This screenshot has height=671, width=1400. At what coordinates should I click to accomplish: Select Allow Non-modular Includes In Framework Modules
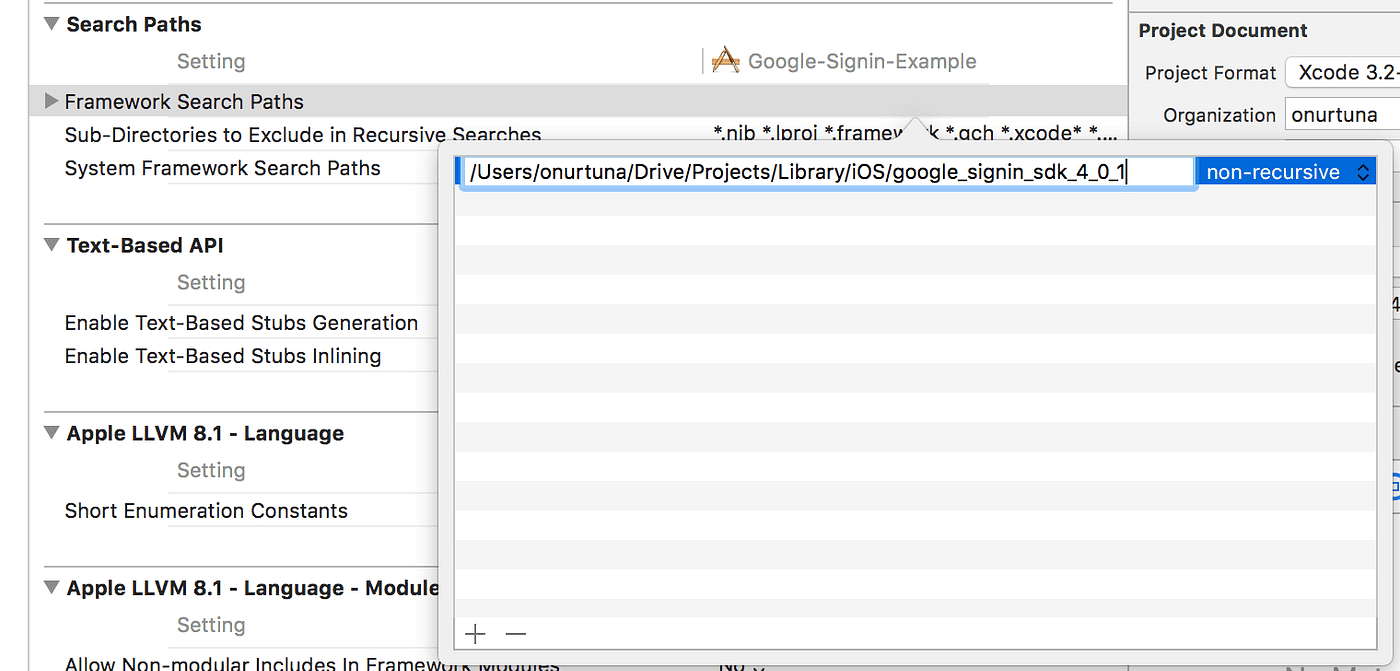point(312,663)
